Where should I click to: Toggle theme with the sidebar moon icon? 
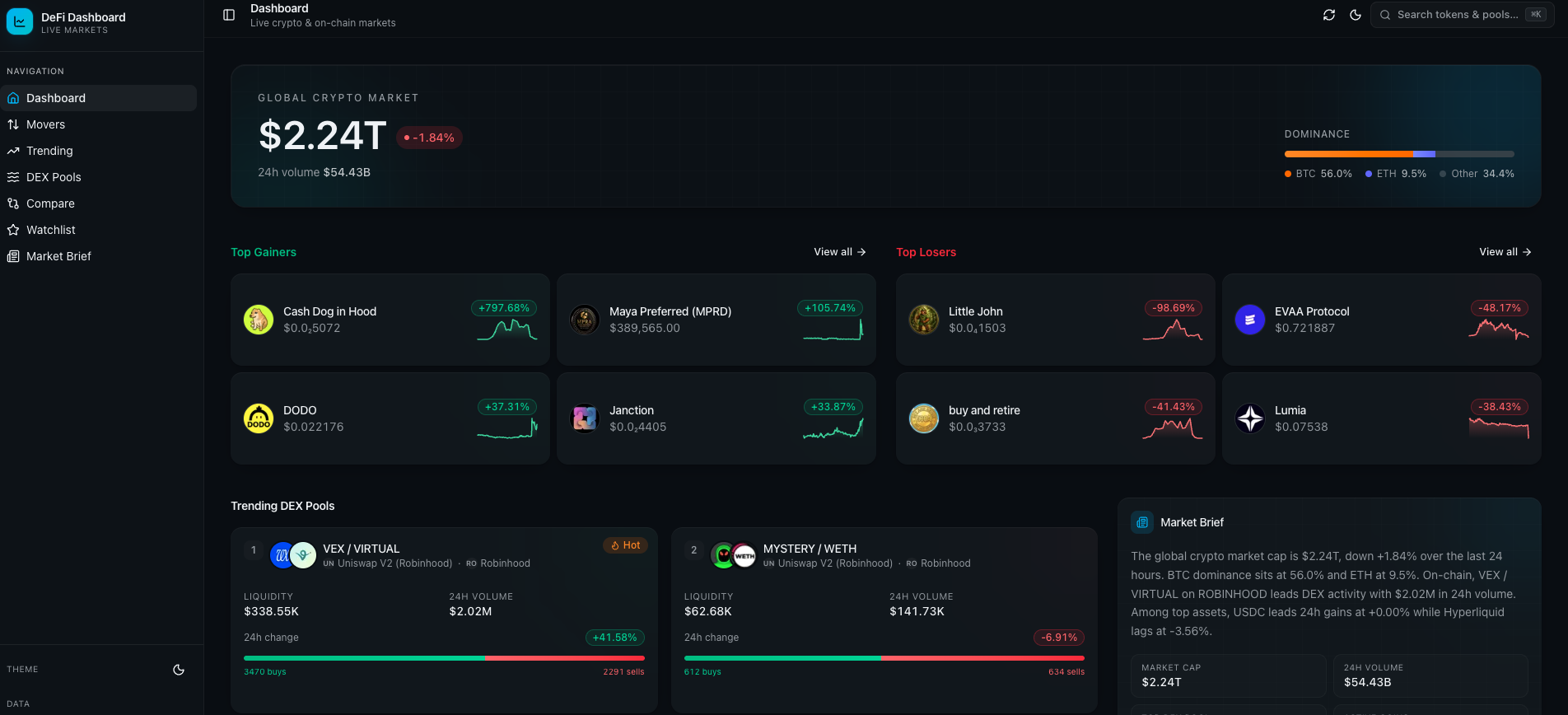point(179,670)
